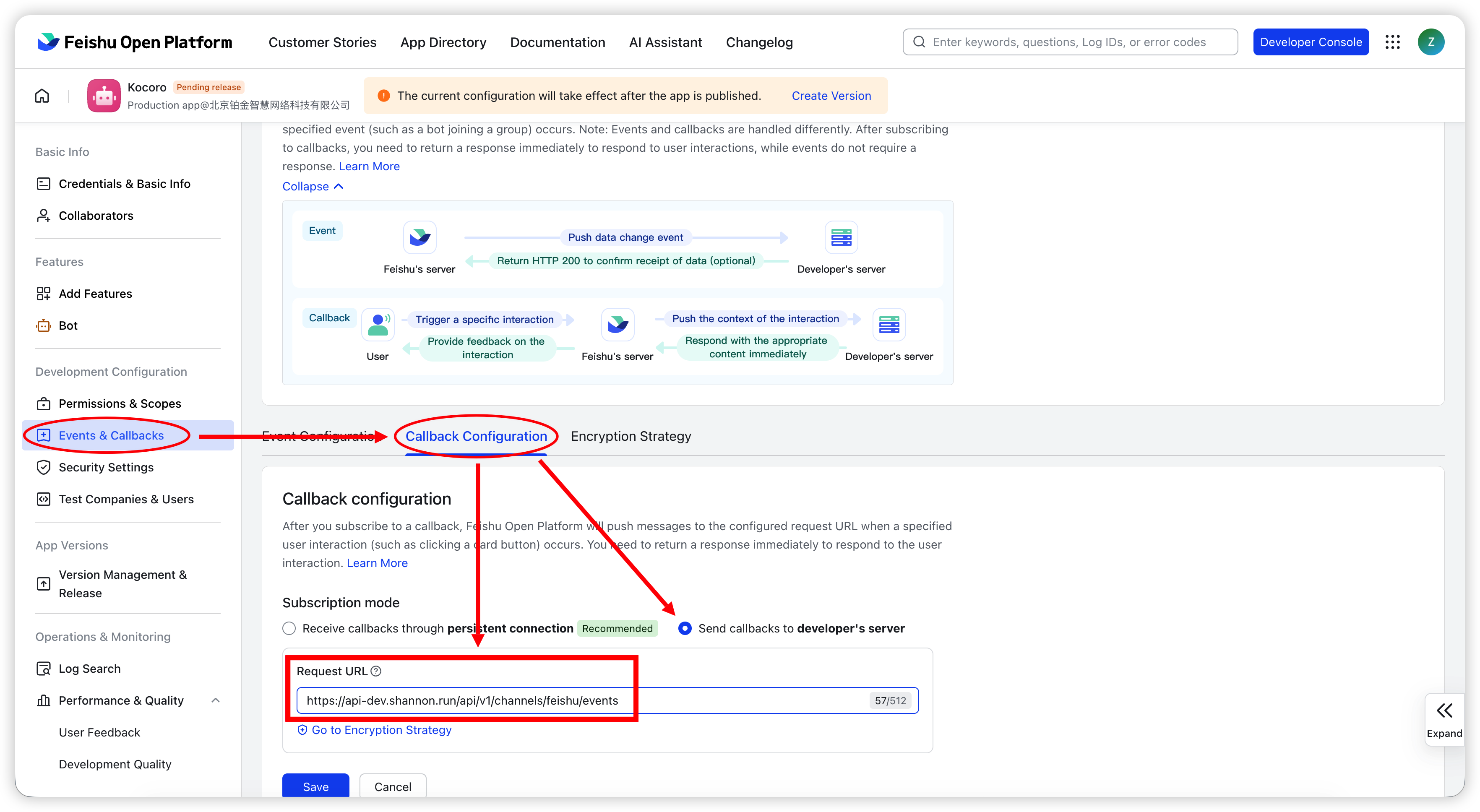
Task: Open the home icon in the breadcrumb bar
Action: coord(42,95)
